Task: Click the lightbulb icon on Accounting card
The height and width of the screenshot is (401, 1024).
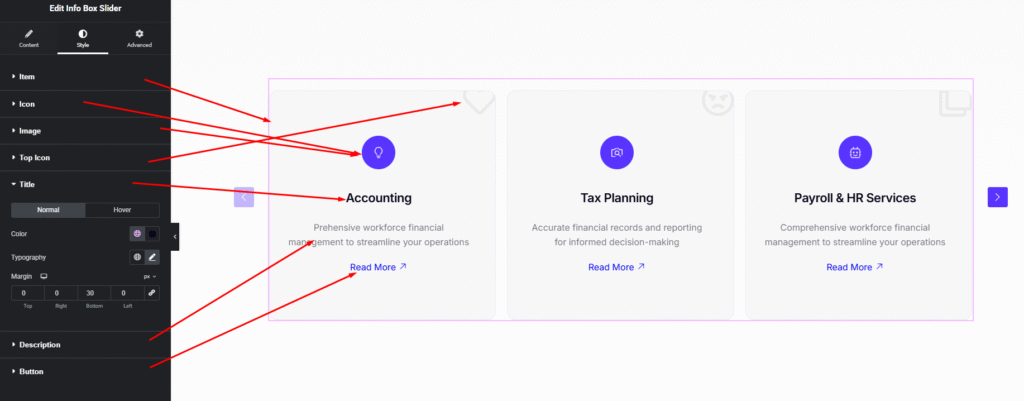Action: (x=378, y=152)
